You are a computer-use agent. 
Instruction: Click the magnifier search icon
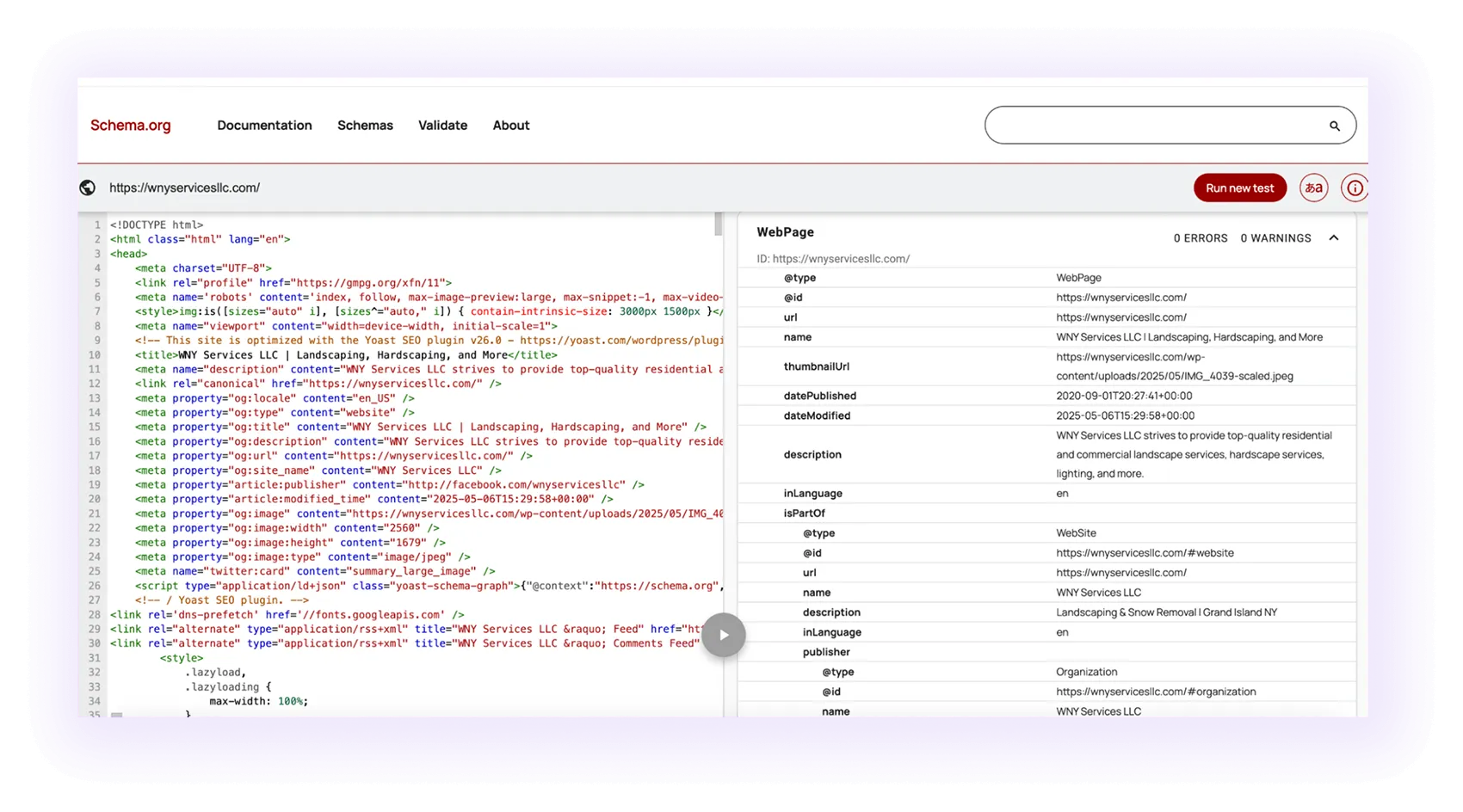pos(1335,126)
